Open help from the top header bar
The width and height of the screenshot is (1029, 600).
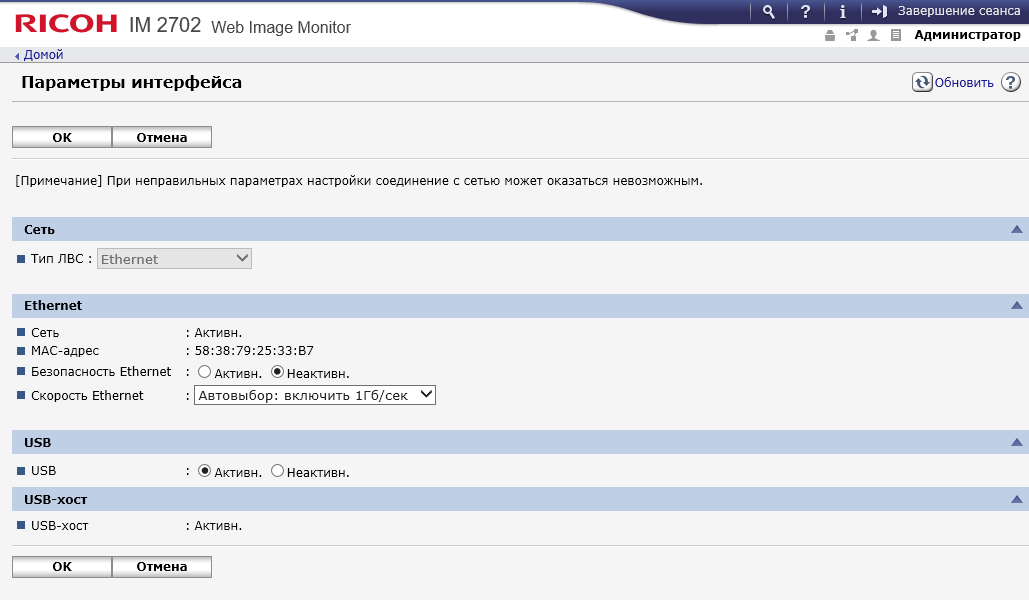805,11
